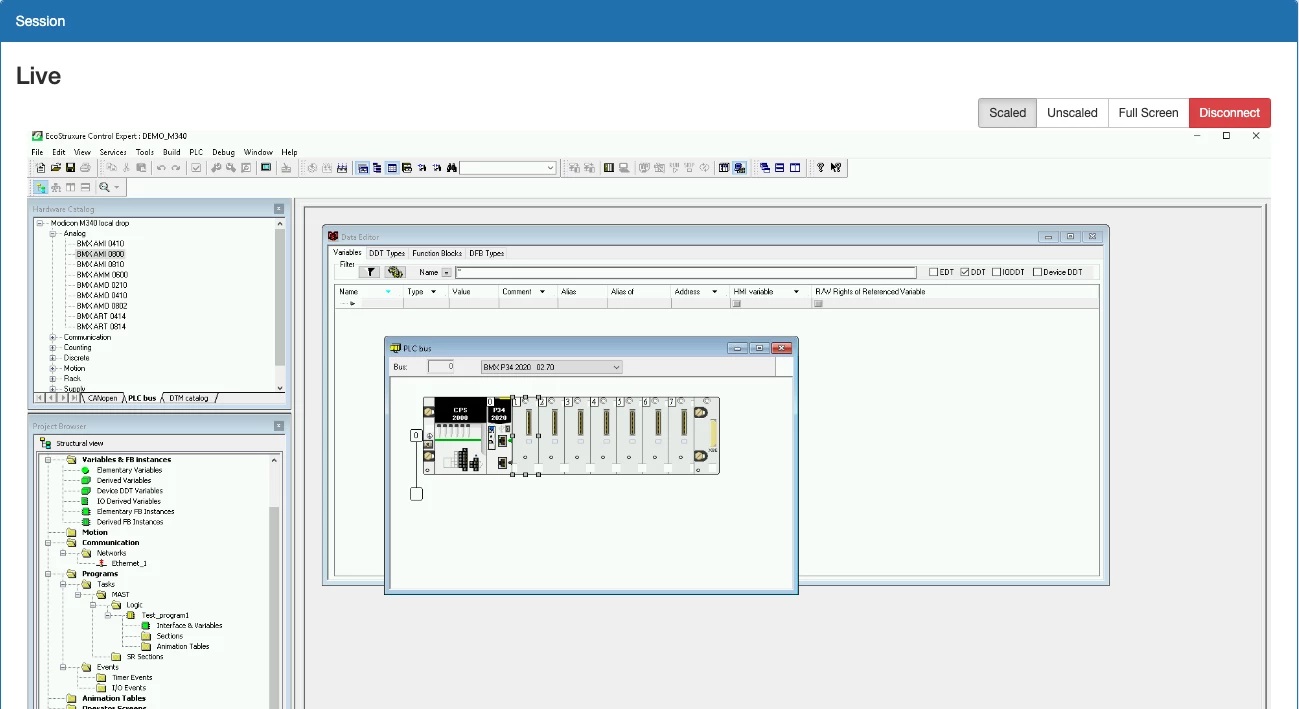Click the Hardware Catalog vertical scrollbar

pos(280,305)
